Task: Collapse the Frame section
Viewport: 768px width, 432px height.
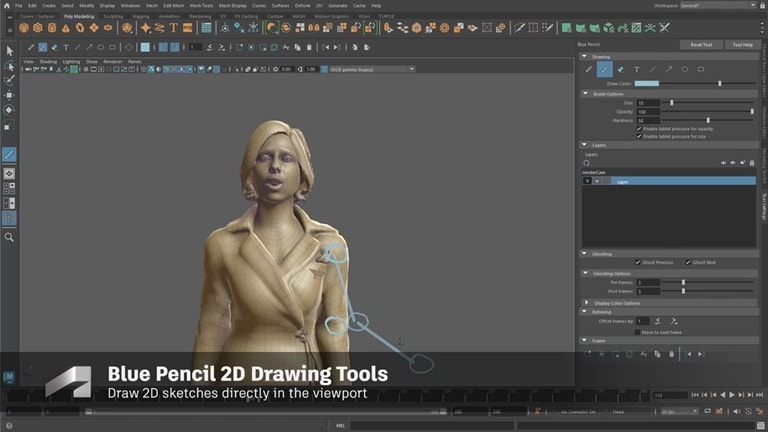Action: pyautogui.click(x=584, y=340)
